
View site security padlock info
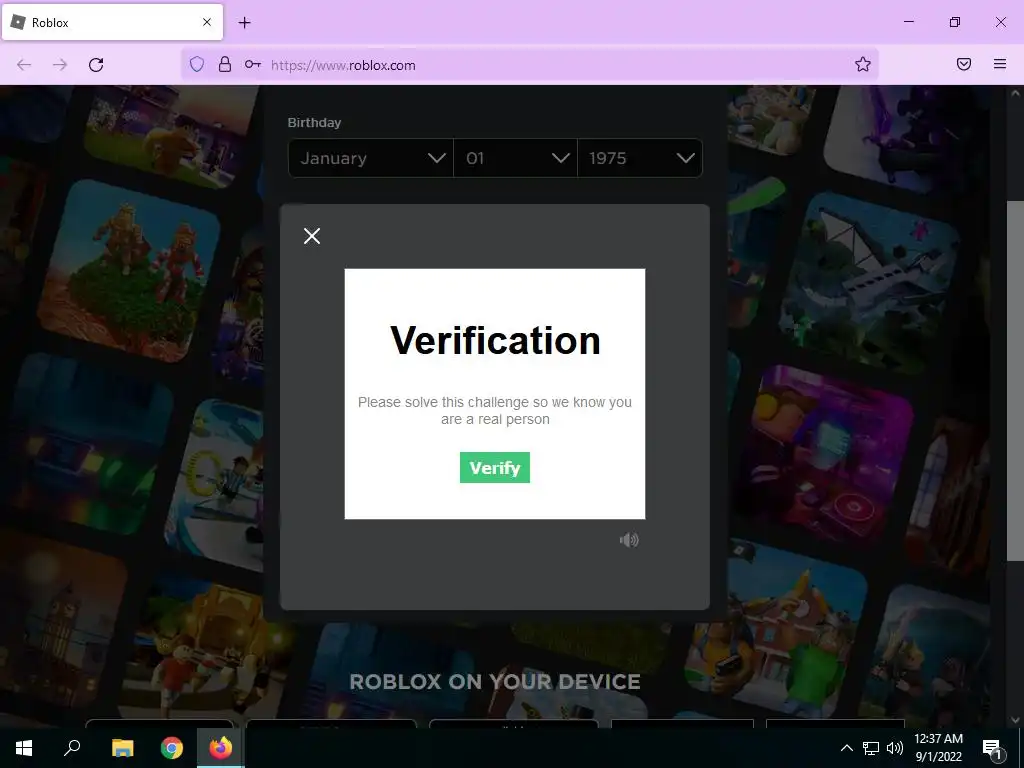(x=225, y=64)
